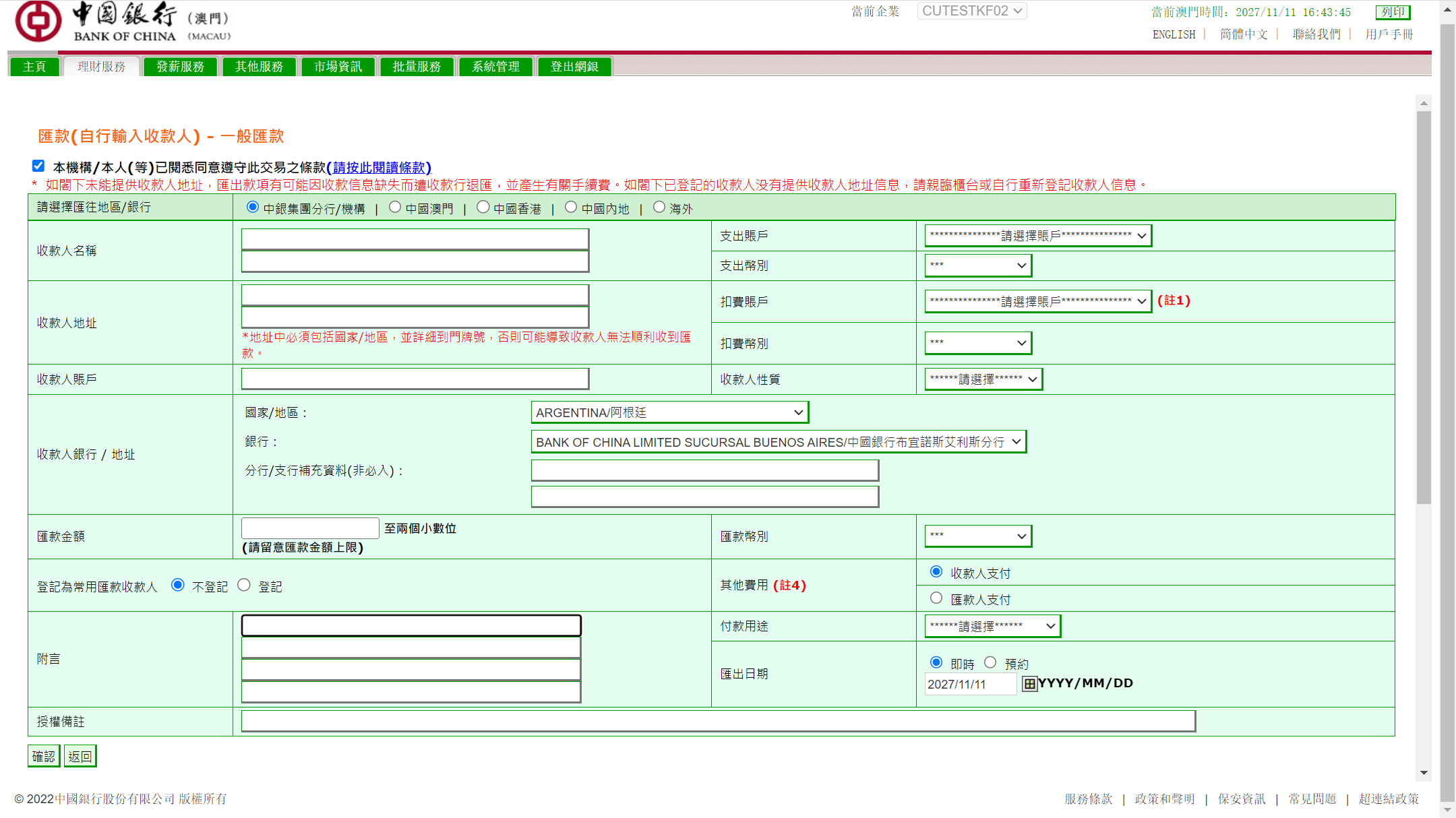
Task: Click the 登出網銀 logout tab
Action: tap(575, 67)
